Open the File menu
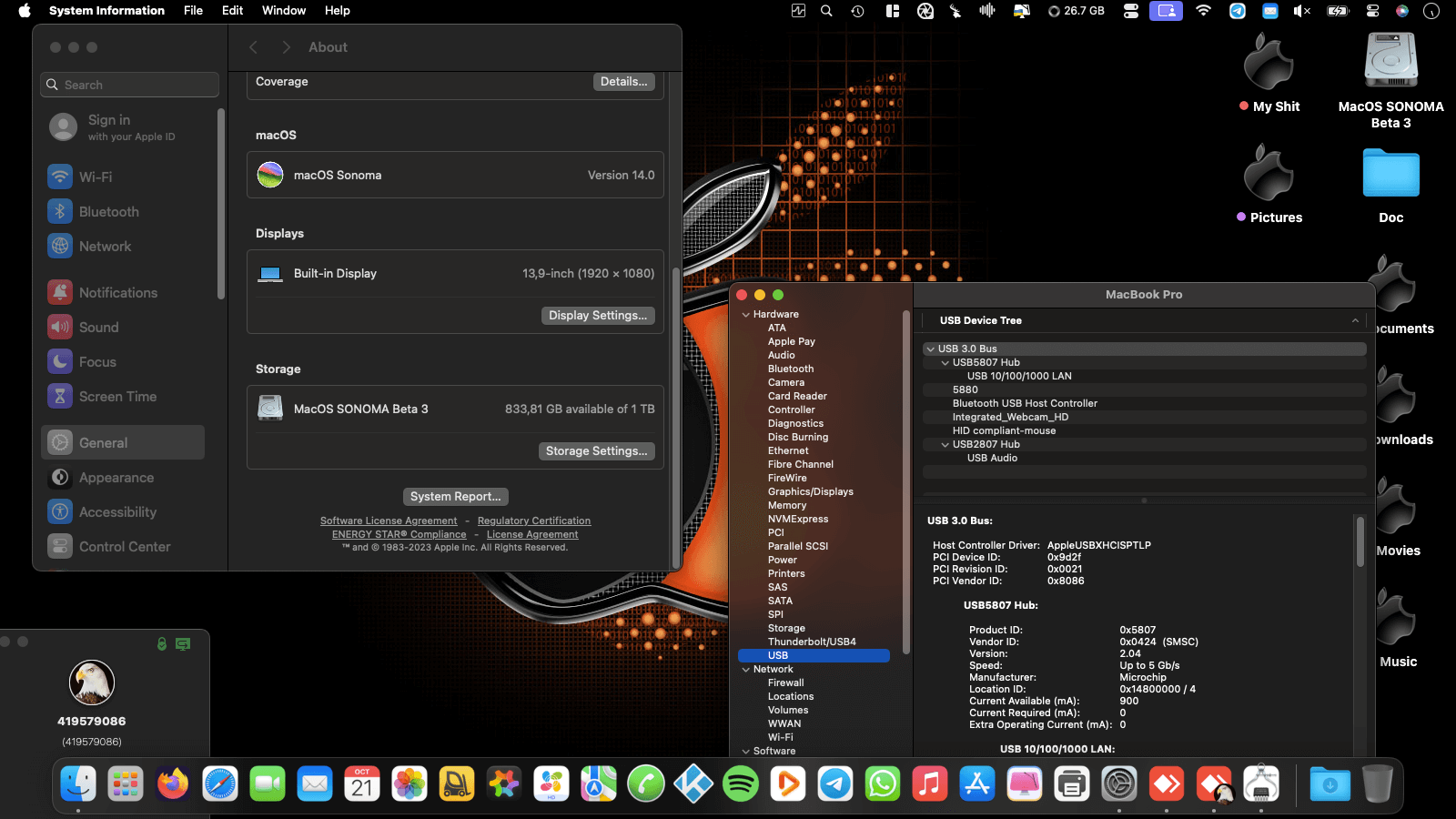Viewport: 1456px width, 819px height. [193, 11]
